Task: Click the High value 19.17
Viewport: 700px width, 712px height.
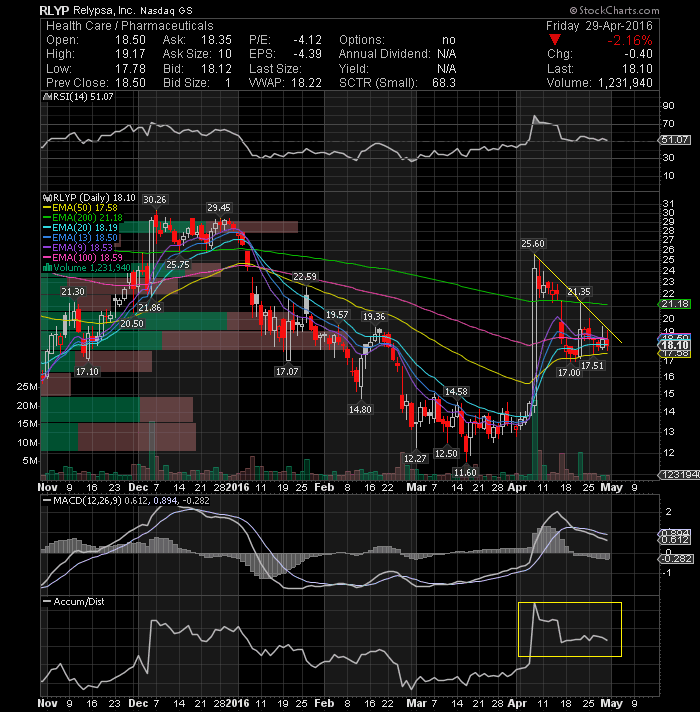Action: click(x=130, y=54)
